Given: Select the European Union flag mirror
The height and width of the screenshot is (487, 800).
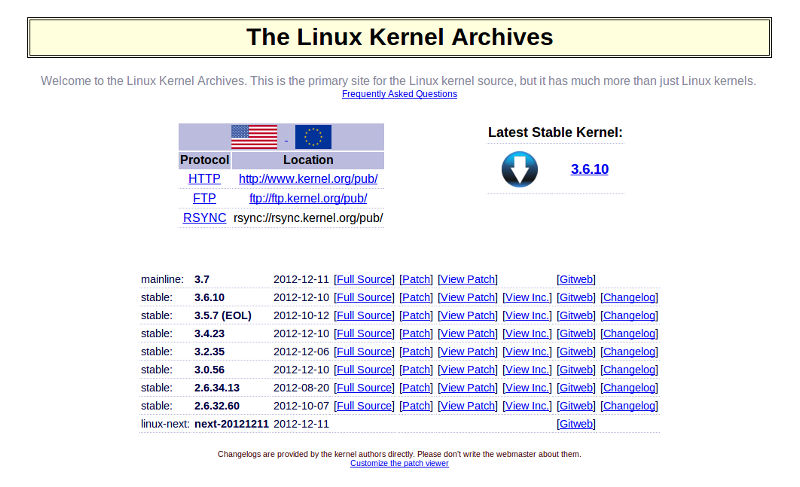Looking at the screenshot, I should 313,137.
